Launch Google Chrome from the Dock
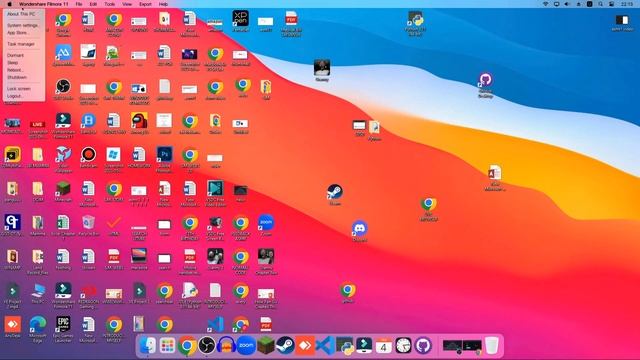 pyautogui.click(x=187, y=346)
